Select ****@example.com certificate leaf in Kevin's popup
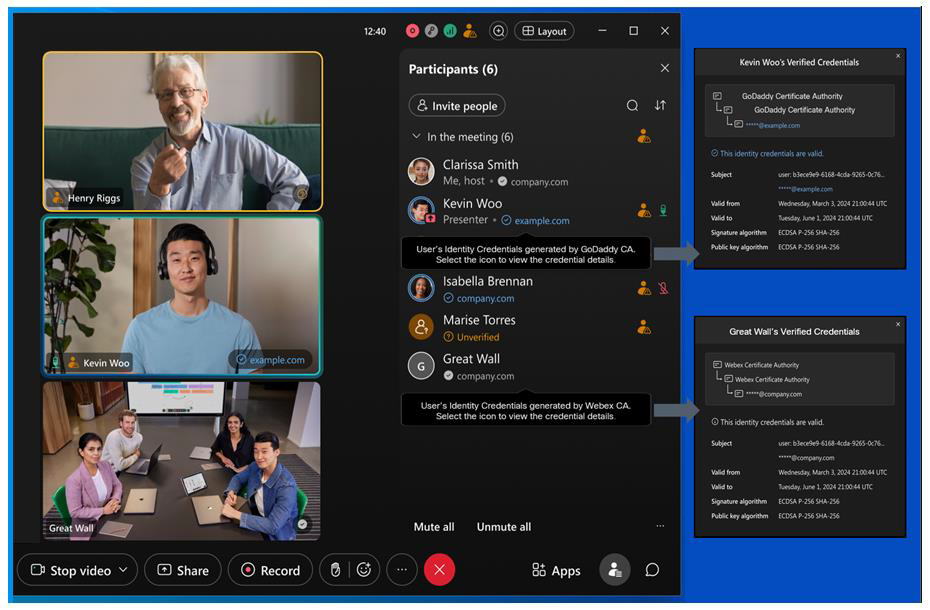Image resolution: width=930 pixels, height=610 pixels. [767, 125]
